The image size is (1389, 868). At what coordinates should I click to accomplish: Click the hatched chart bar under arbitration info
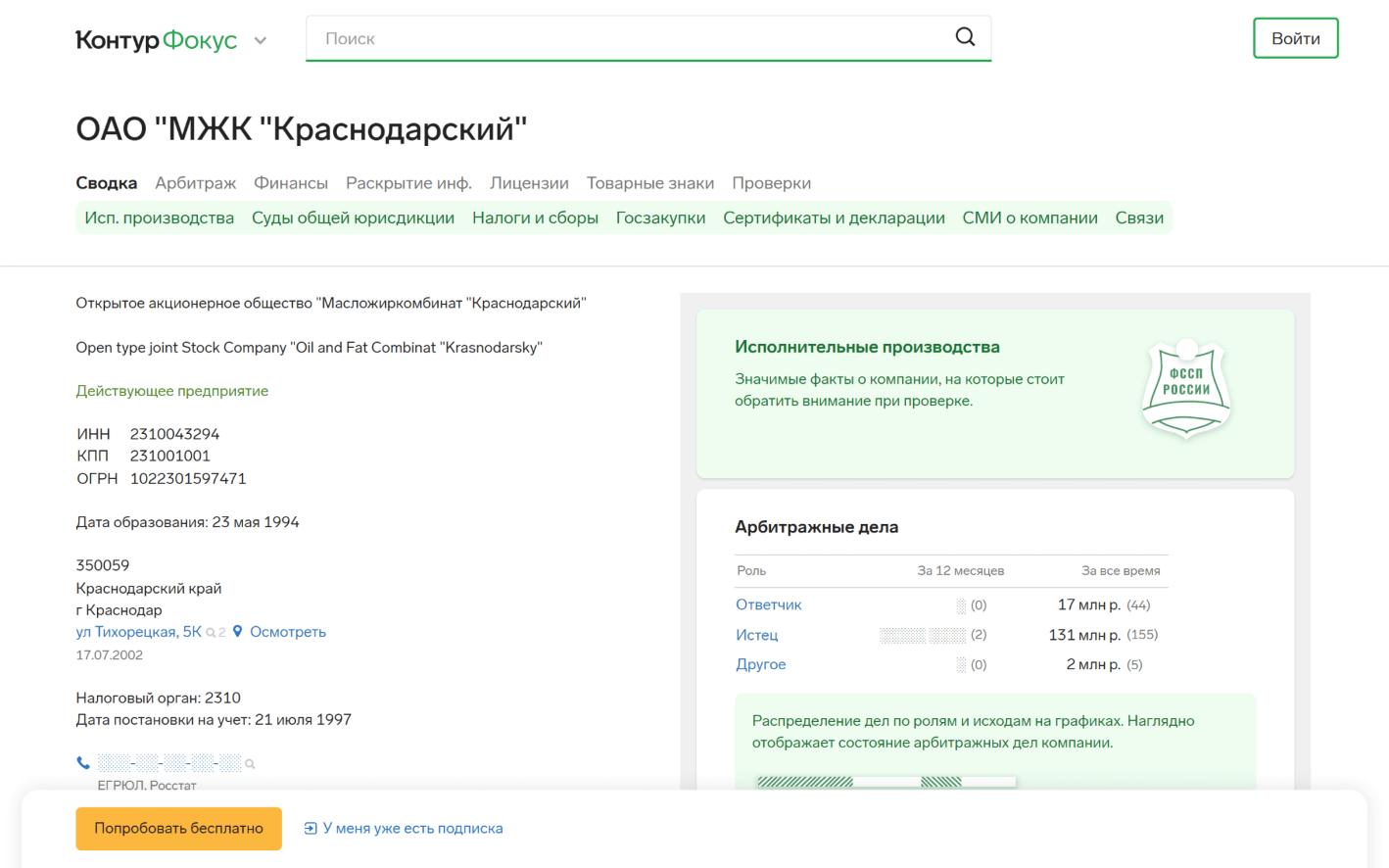click(x=886, y=782)
